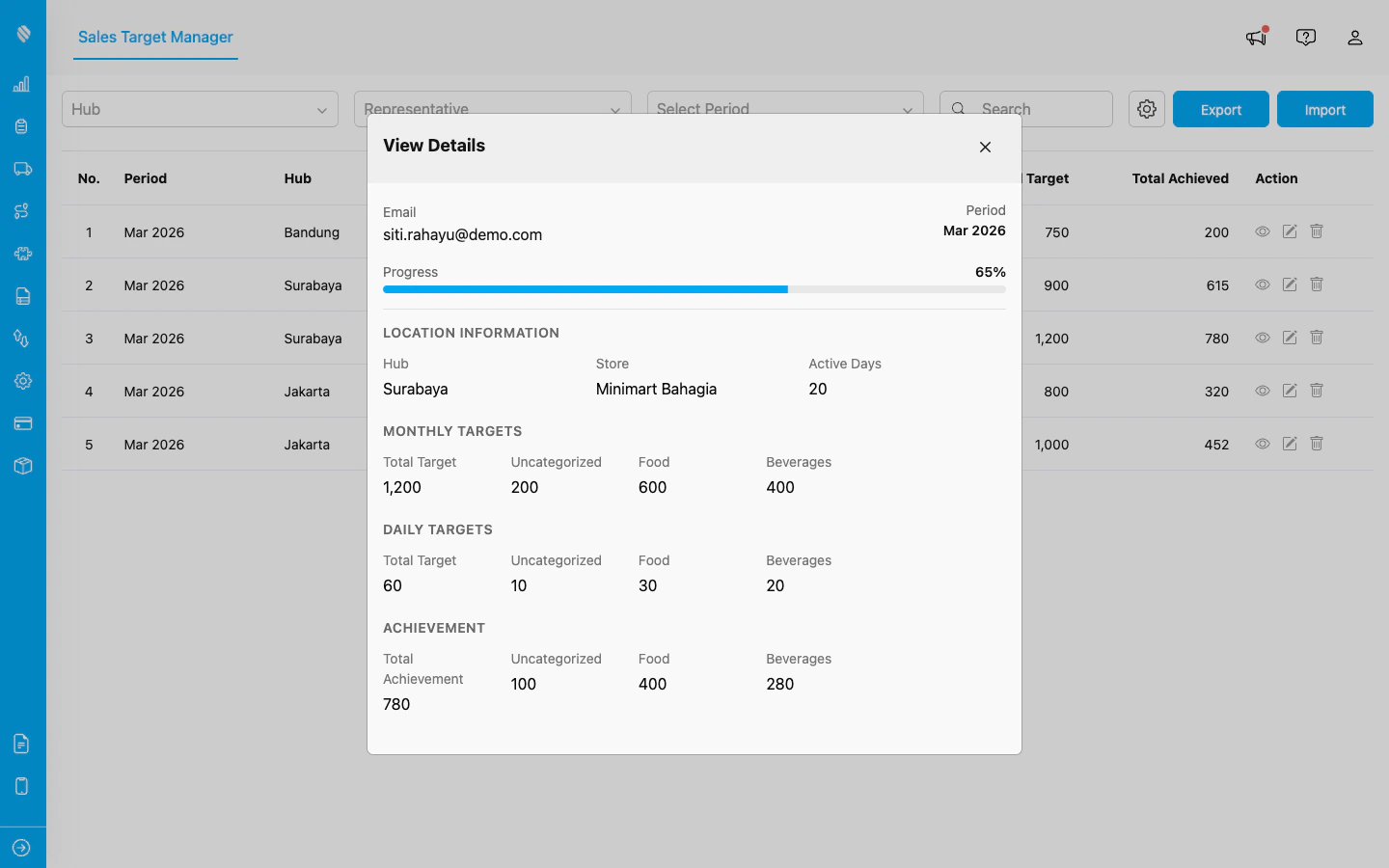Click the Import button
This screenshot has width=1389, height=868.
pyautogui.click(x=1324, y=109)
